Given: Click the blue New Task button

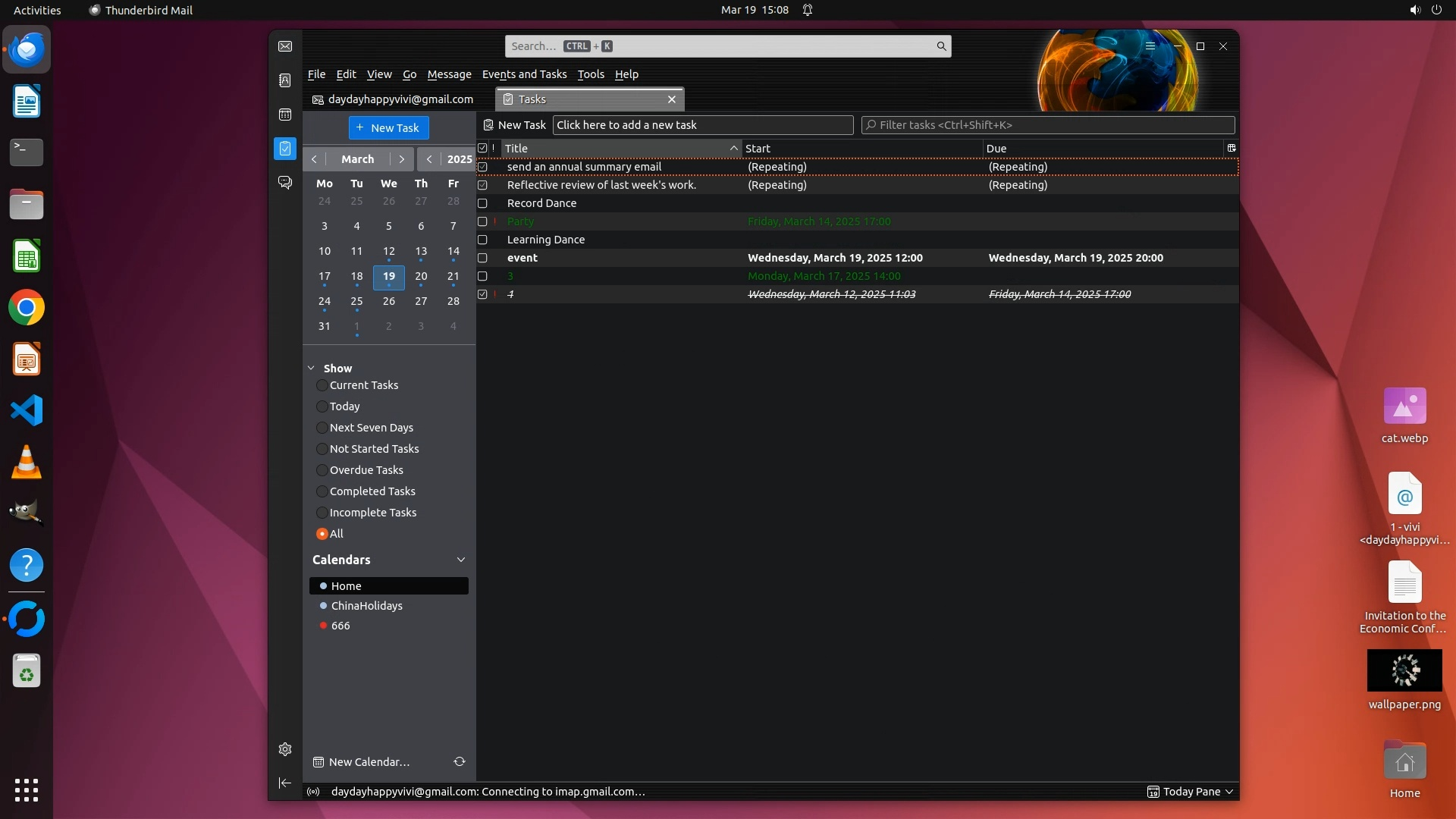Looking at the screenshot, I should coord(388,127).
